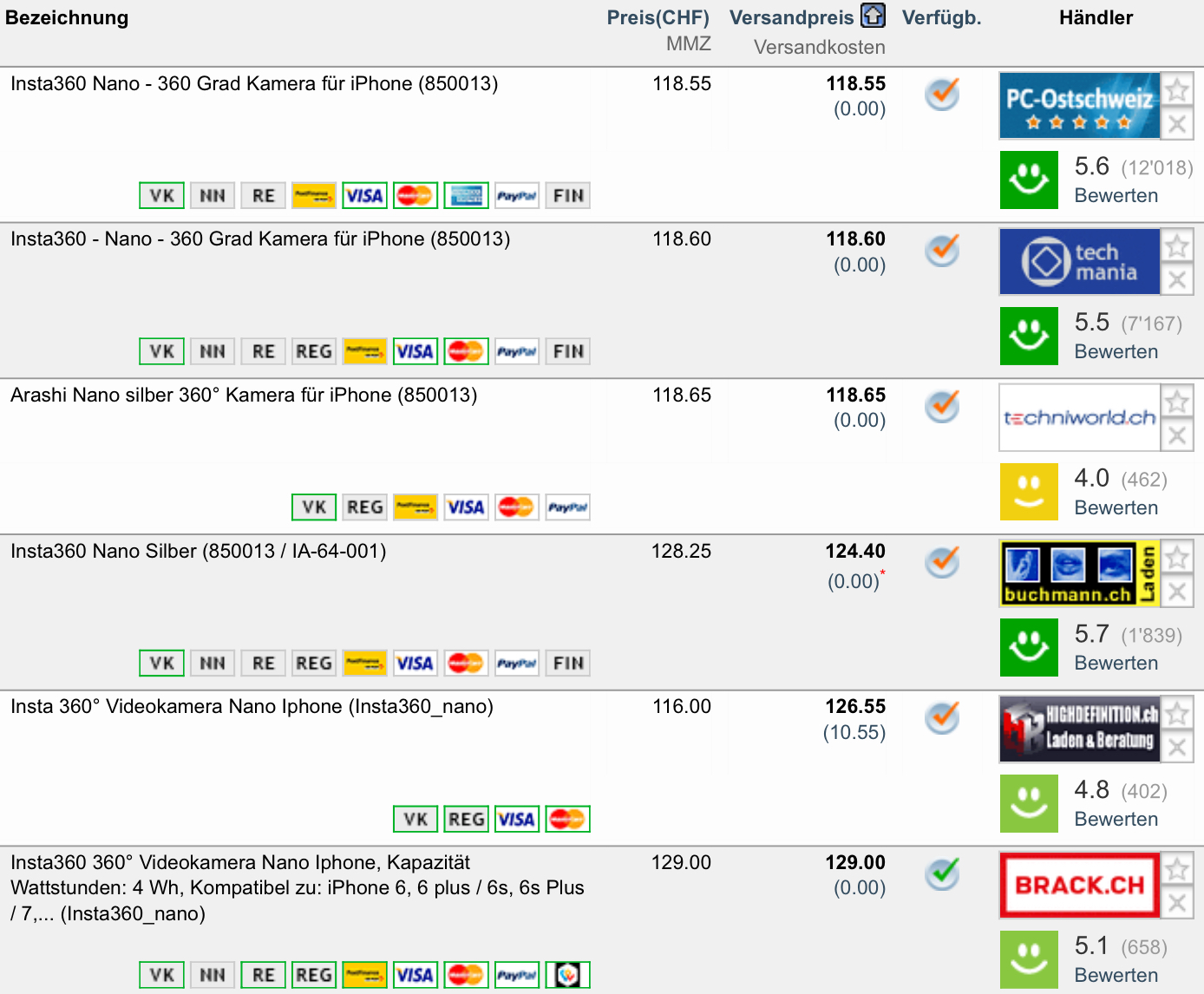Image resolution: width=1204 pixels, height=994 pixels.
Task: Click the PayPal icon in the techmania row
Action: tap(517, 351)
